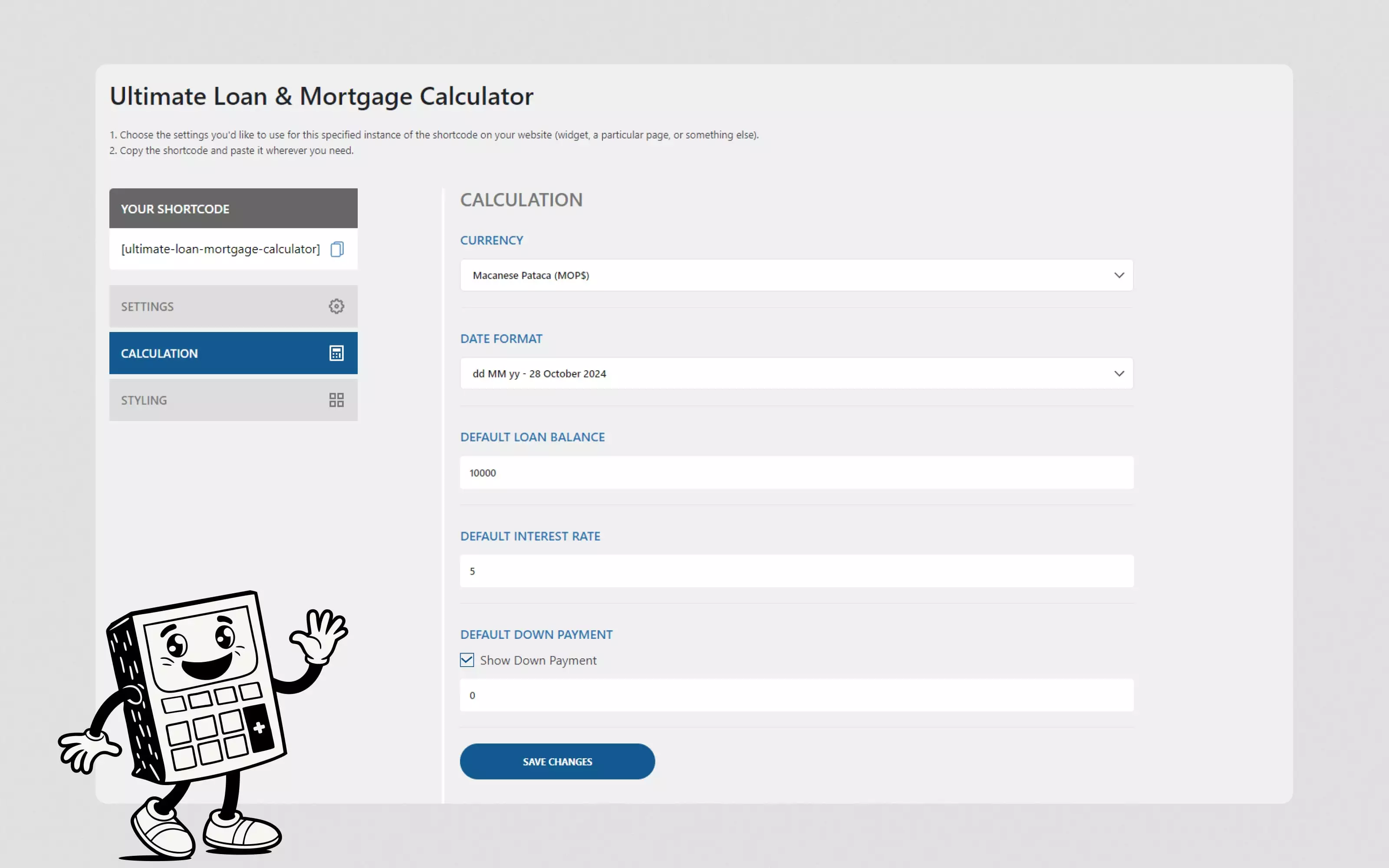This screenshot has width=1389, height=868.
Task: Click the calculator icon in CALCULATION tab
Action: pyautogui.click(x=336, y=353)
